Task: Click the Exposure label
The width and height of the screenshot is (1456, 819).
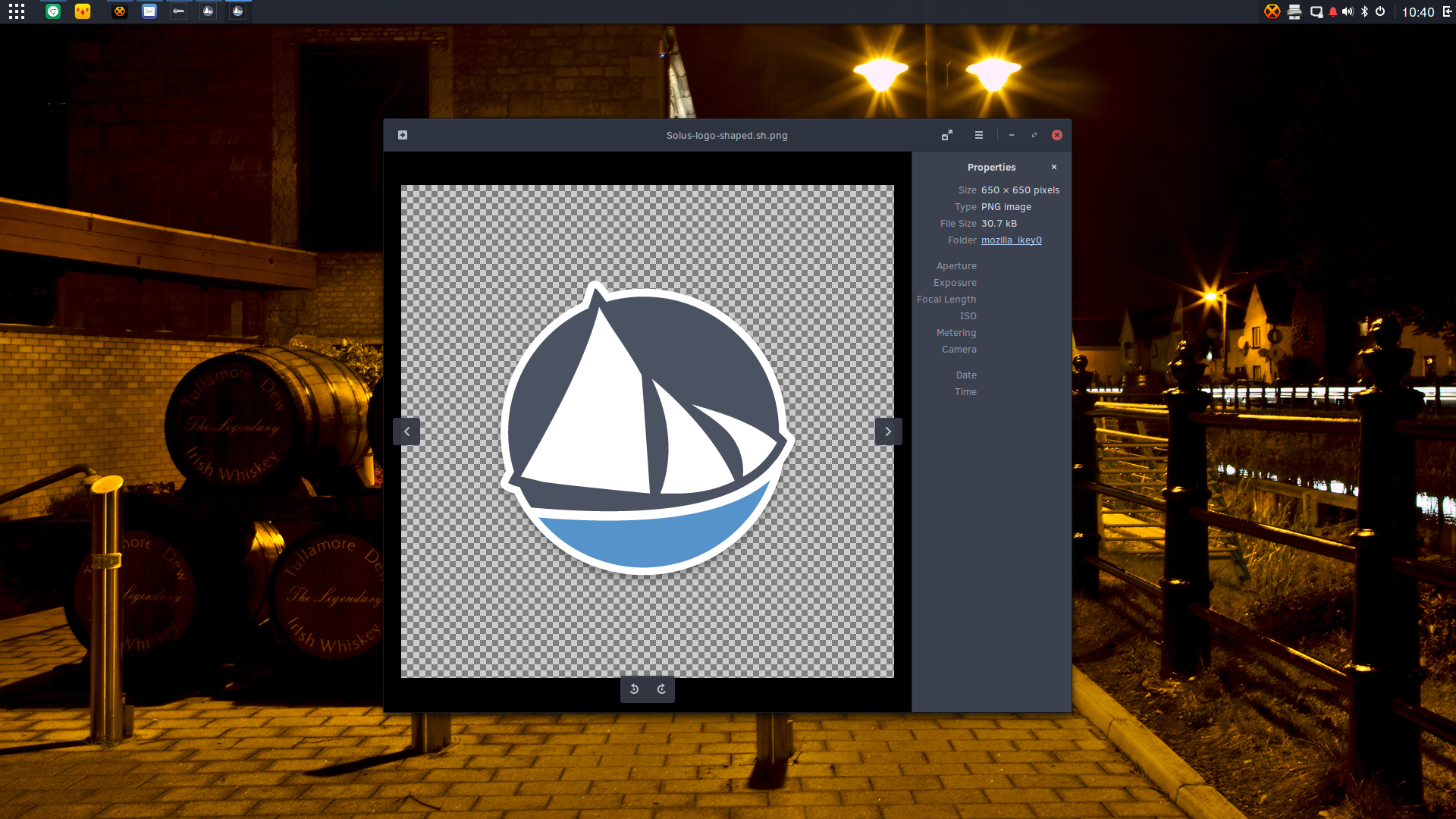Action: tap(955, 283)
